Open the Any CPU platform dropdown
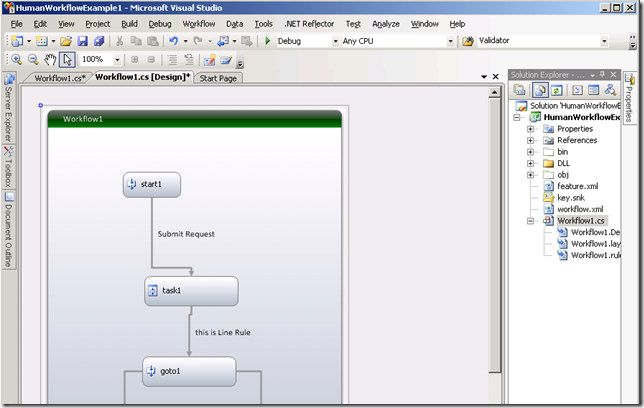Image resolution: width=644 pixels, height=408 pixels. pyautogui.click(x=451, y=41)
